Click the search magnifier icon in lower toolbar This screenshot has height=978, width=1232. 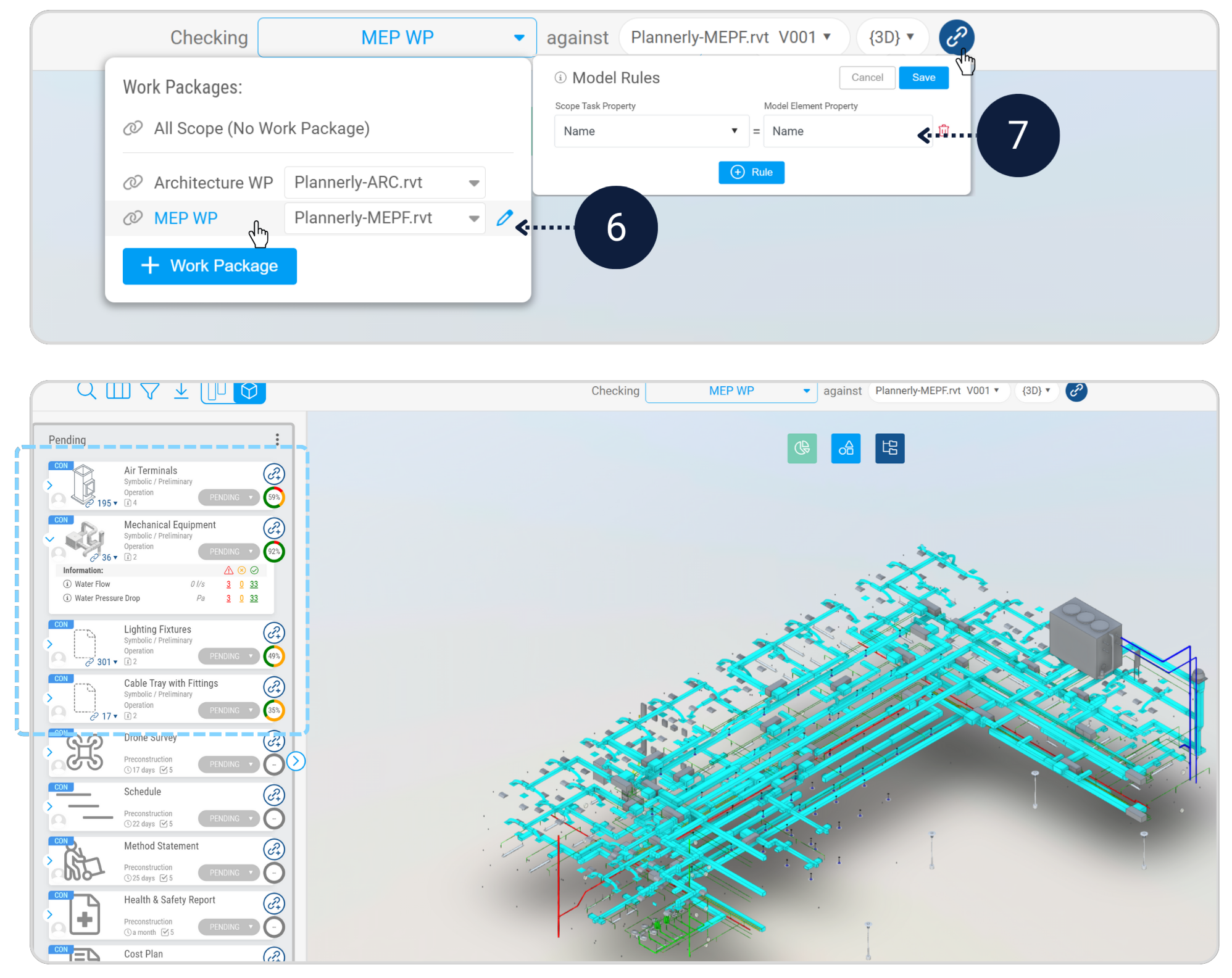coord(86,391)
